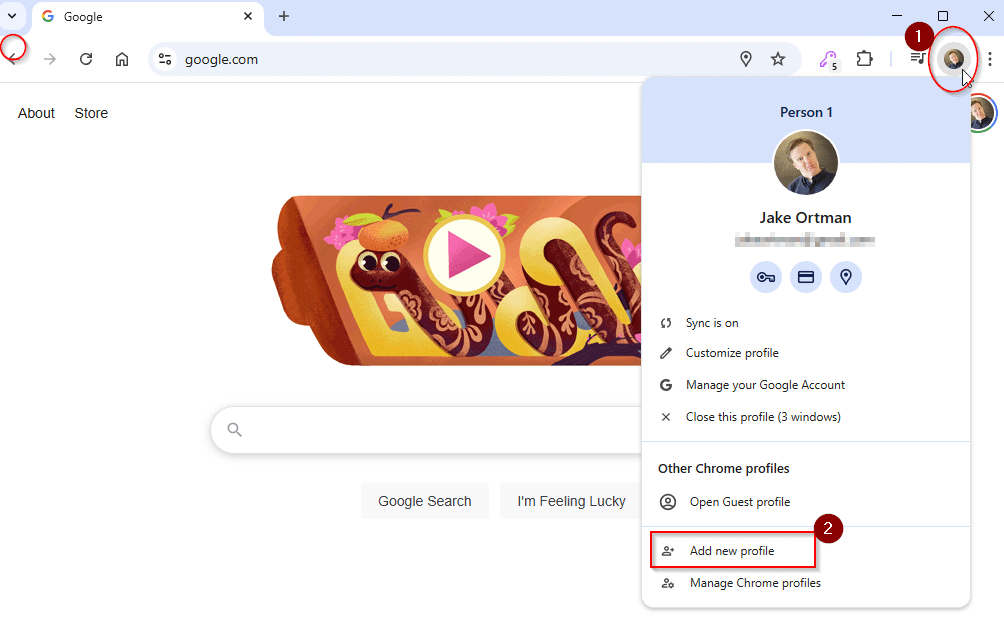Bookmark this tab with the star
The image size is (1004, 622).
[x=777, y=60]
